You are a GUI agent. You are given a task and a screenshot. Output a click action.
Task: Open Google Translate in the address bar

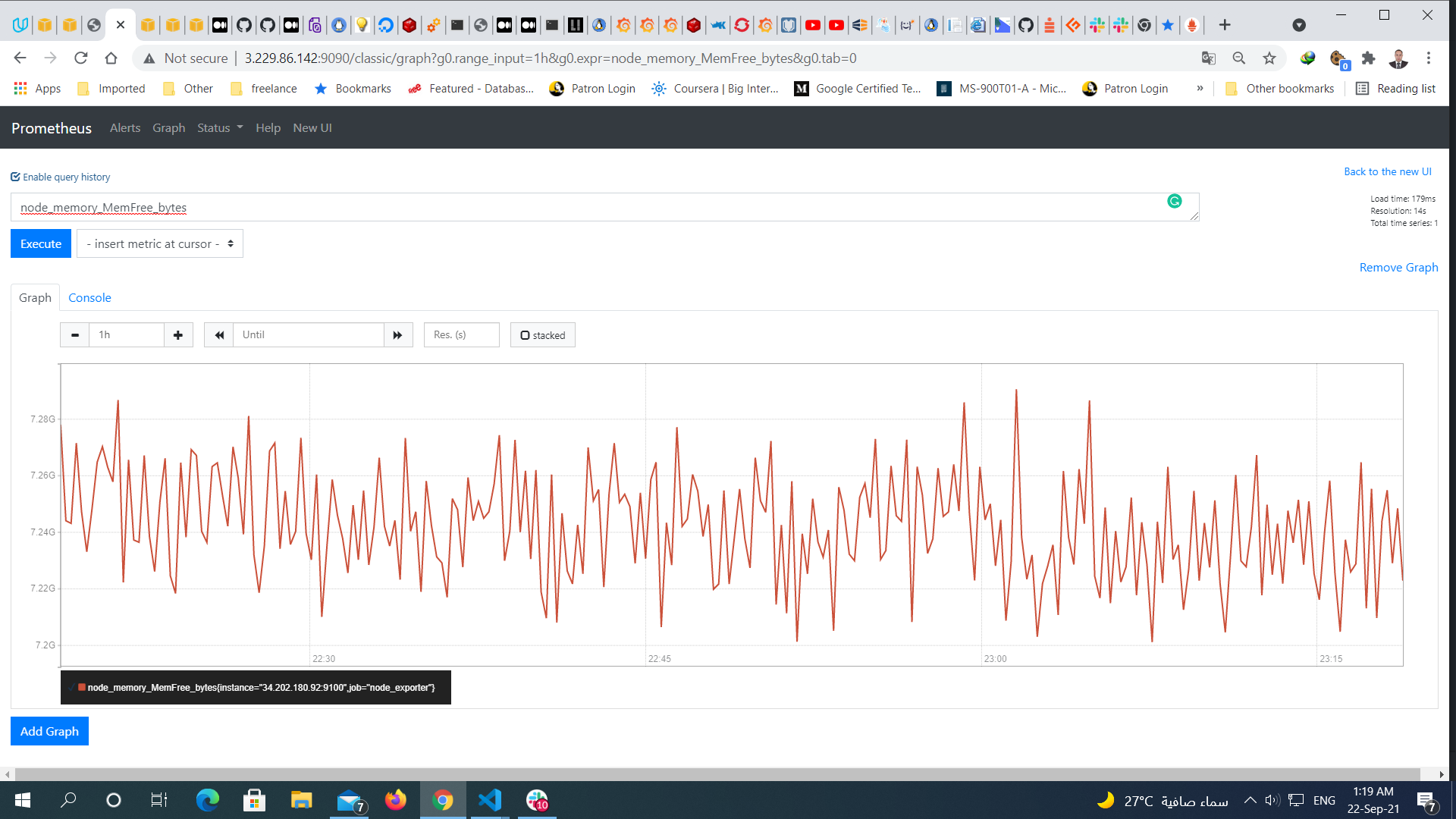[x=1207, y=58]
